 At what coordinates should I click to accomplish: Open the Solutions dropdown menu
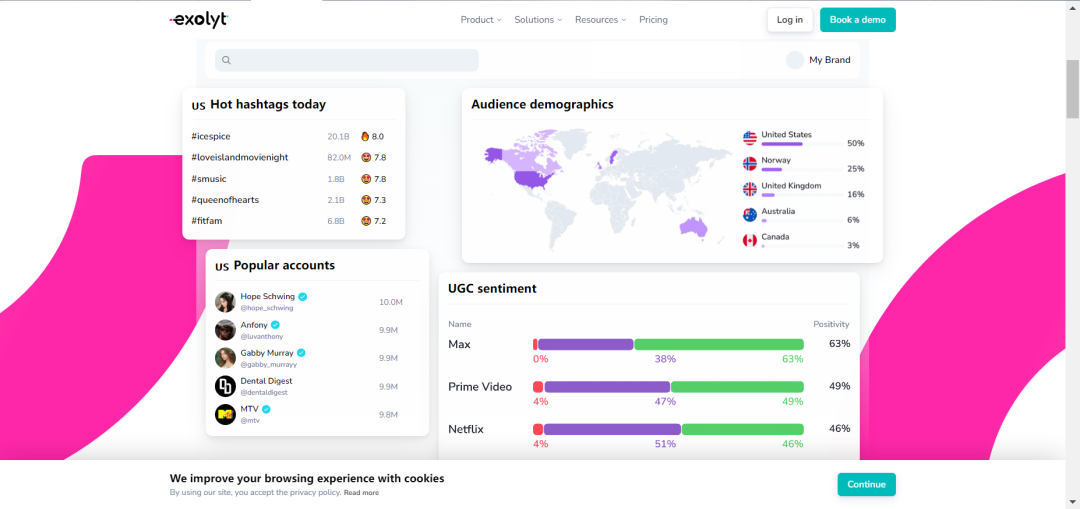(538, 20)
